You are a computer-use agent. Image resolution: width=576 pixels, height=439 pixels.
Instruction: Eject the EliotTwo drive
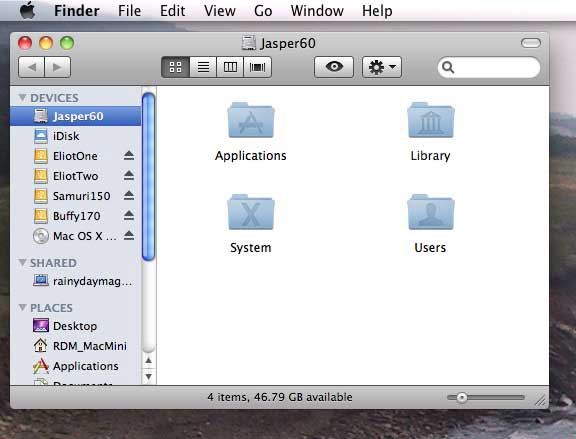click(x=129, y=176)
